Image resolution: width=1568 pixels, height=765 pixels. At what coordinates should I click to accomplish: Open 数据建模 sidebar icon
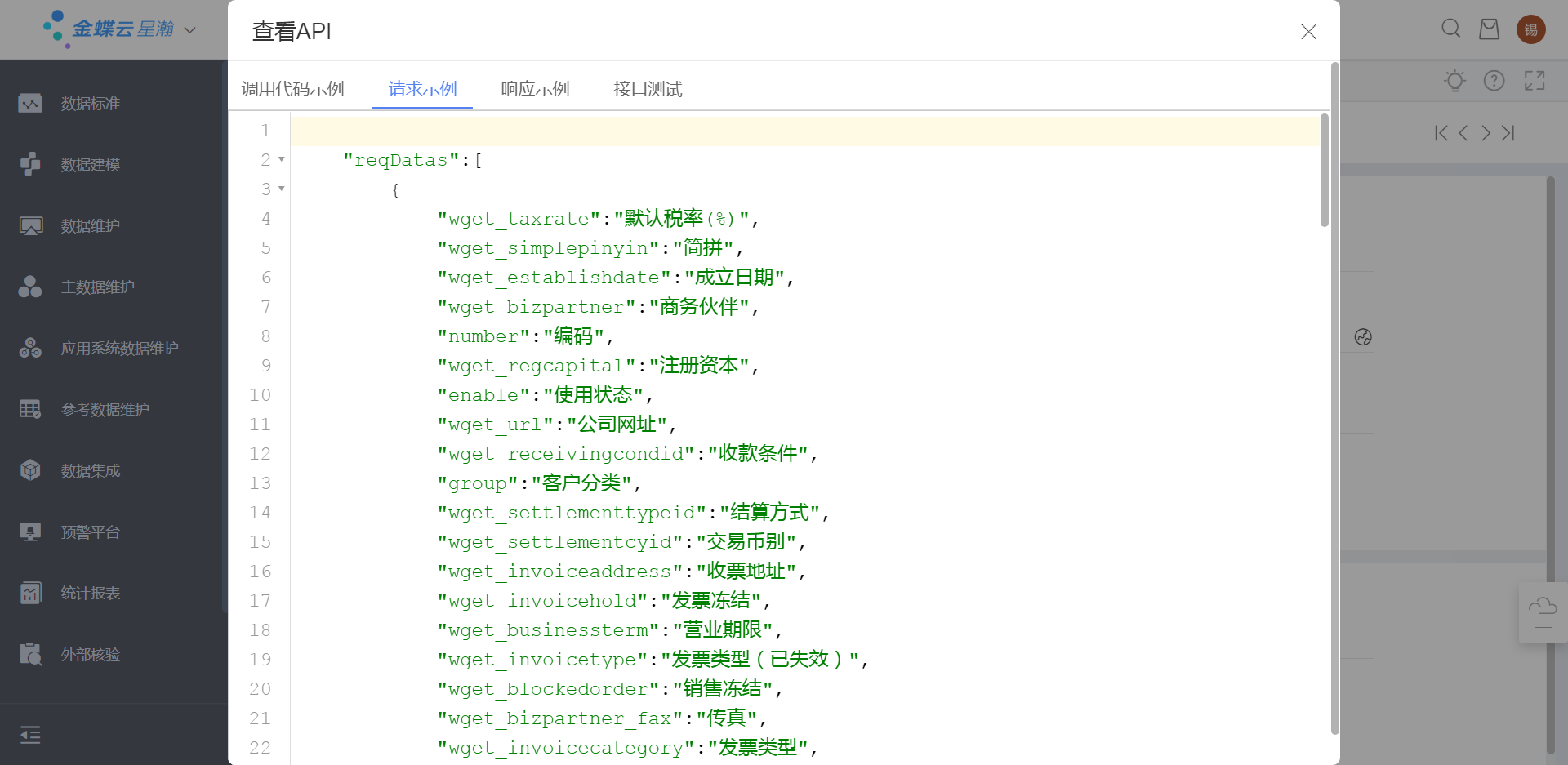30,165
